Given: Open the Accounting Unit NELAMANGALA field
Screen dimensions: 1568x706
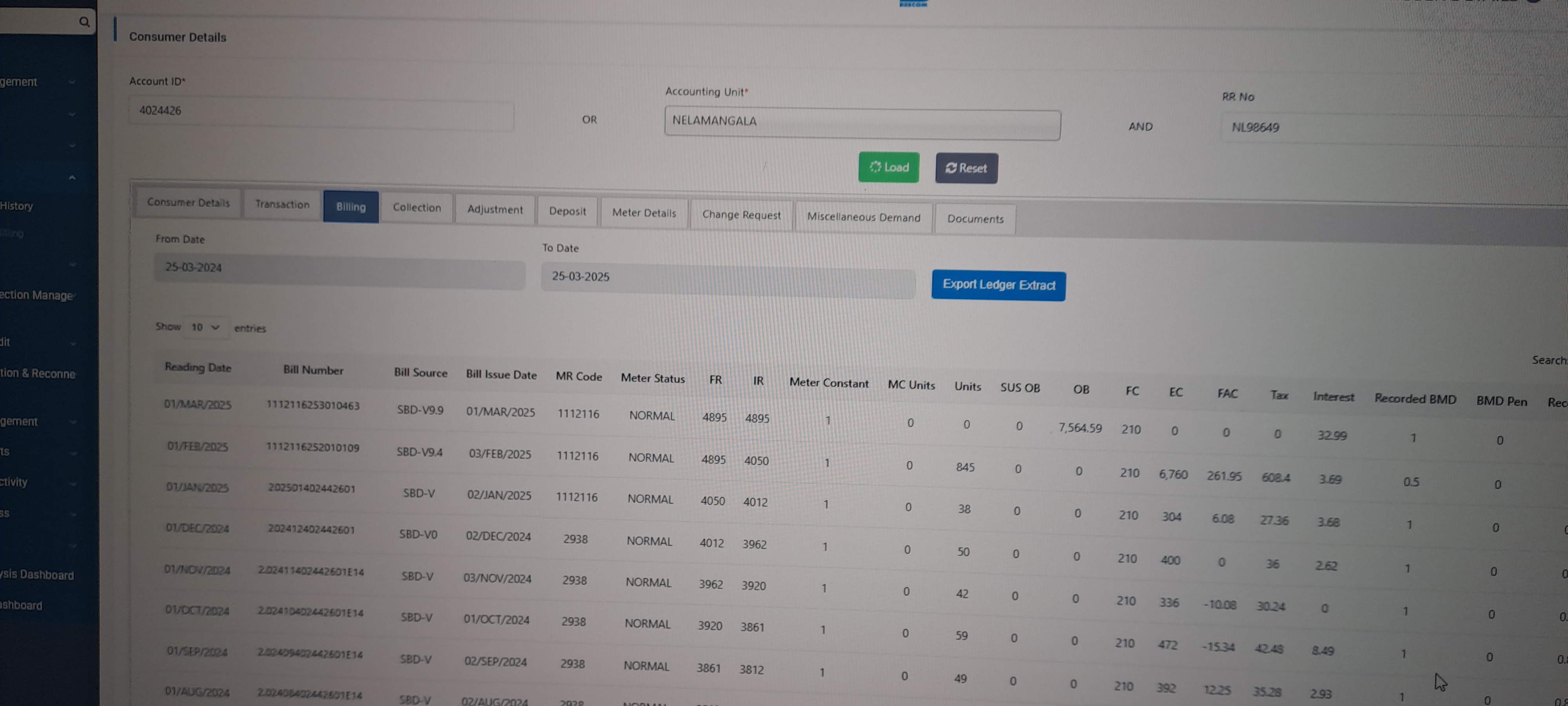Looking at the screenshot, I should tap(862, 123).
